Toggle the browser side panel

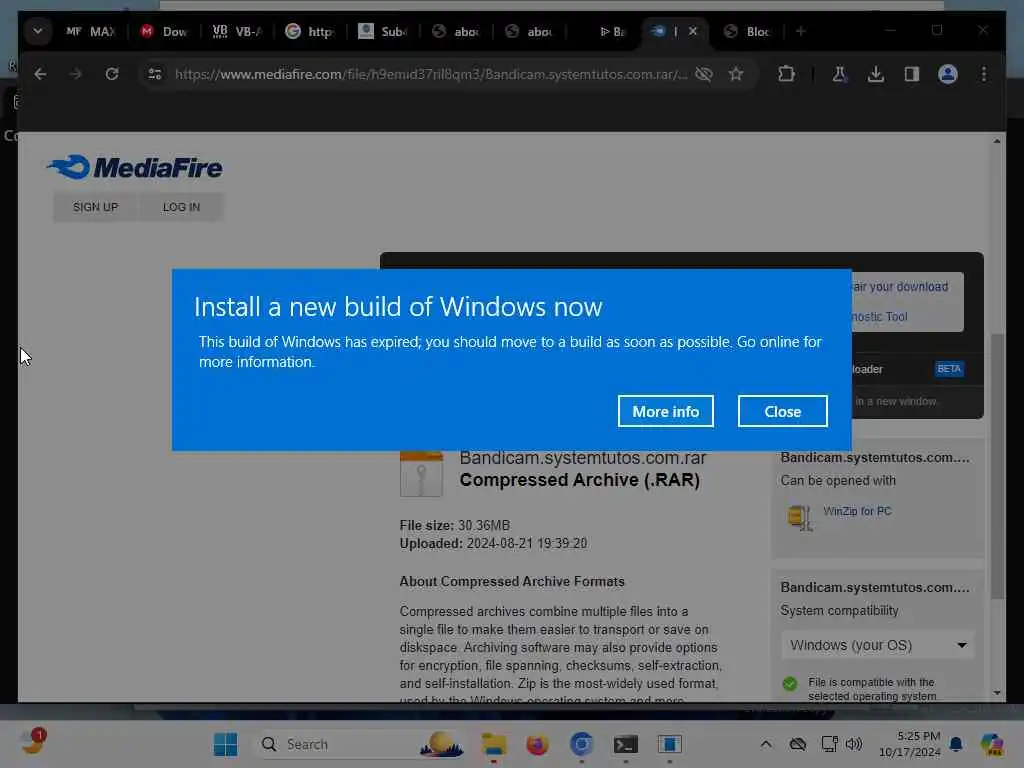click(912, 74)
